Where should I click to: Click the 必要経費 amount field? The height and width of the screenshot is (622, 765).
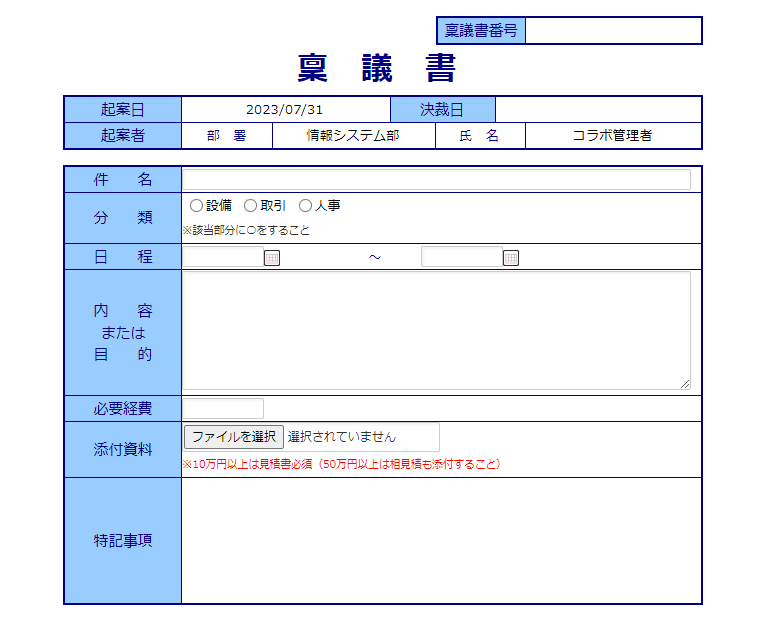point(223,408)
